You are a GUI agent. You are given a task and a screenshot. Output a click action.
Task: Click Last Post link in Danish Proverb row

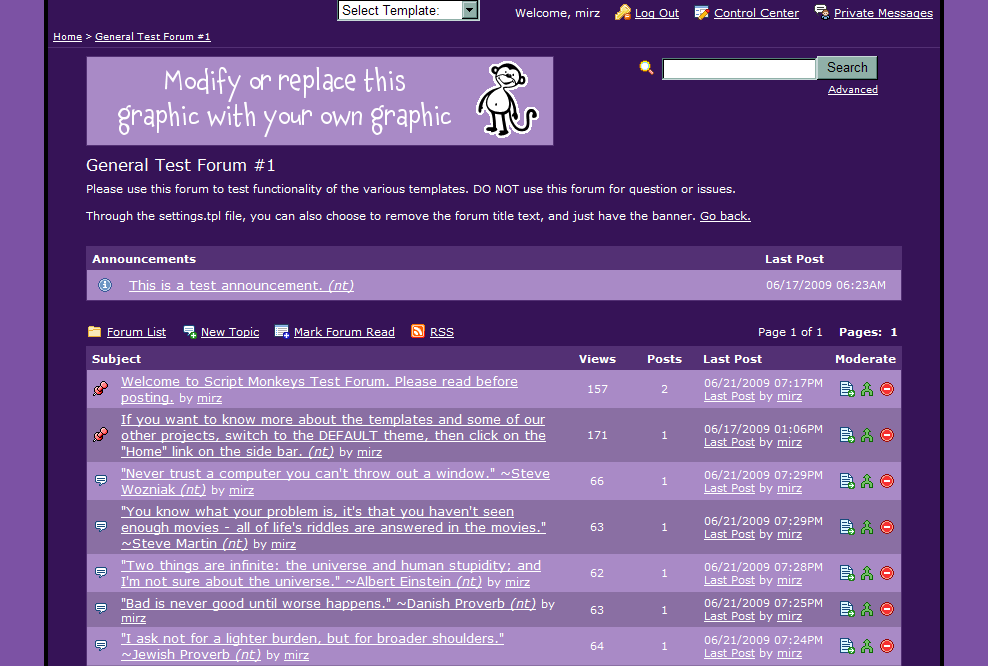pos(729,616)
